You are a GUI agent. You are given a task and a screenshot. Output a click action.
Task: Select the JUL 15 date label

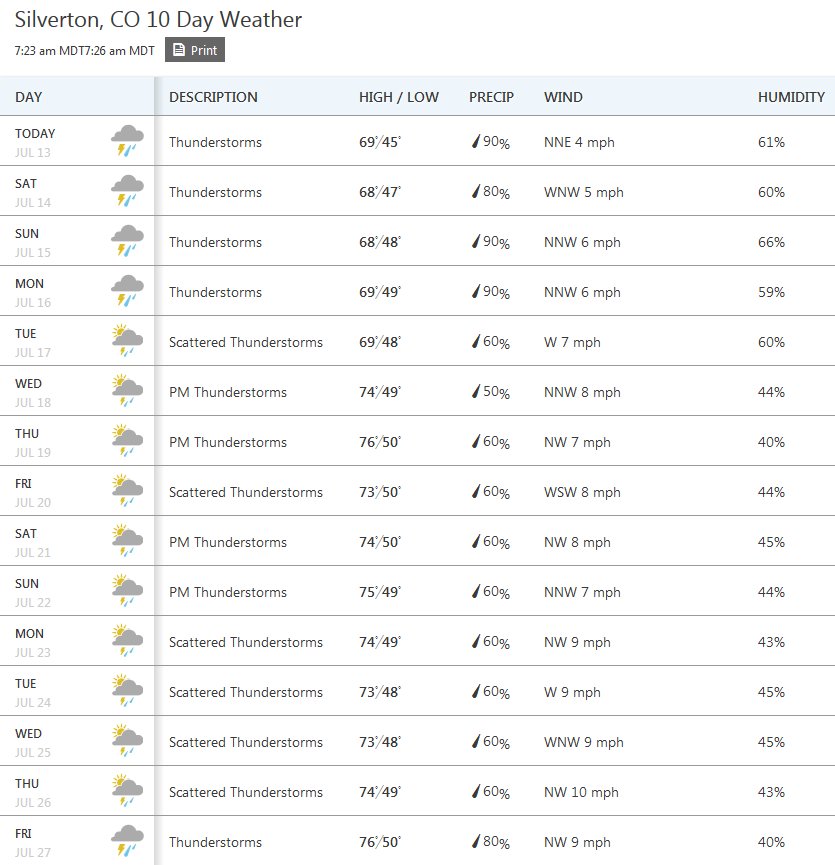(33, 253)
